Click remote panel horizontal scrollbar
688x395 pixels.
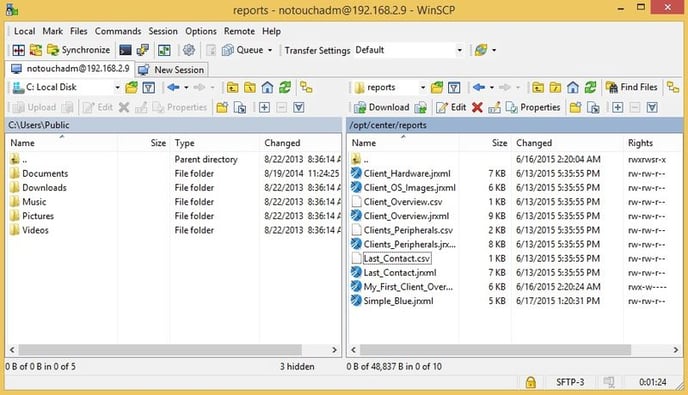(x=495, y=350)
